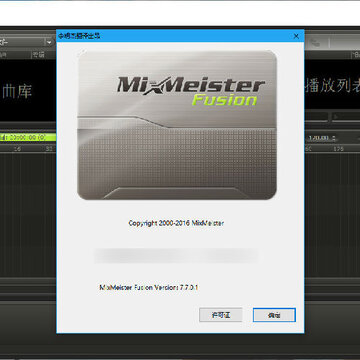Click the MixMeister Fusion logo image
Screen dimensions: 360x360
click(177, 125)
